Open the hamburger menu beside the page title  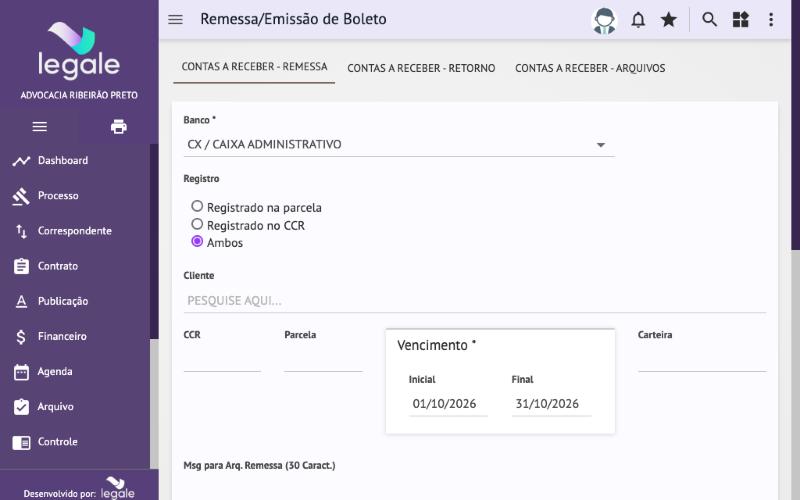tap(175, 19)
